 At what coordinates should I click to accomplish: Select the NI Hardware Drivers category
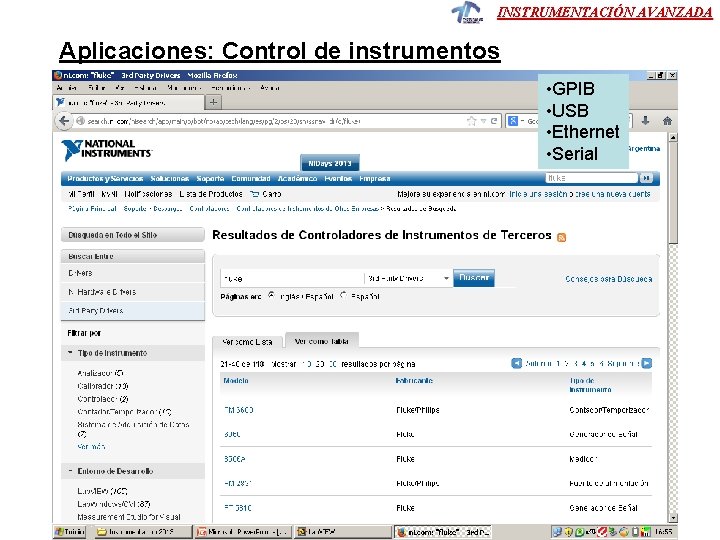[x=133, y=292]
